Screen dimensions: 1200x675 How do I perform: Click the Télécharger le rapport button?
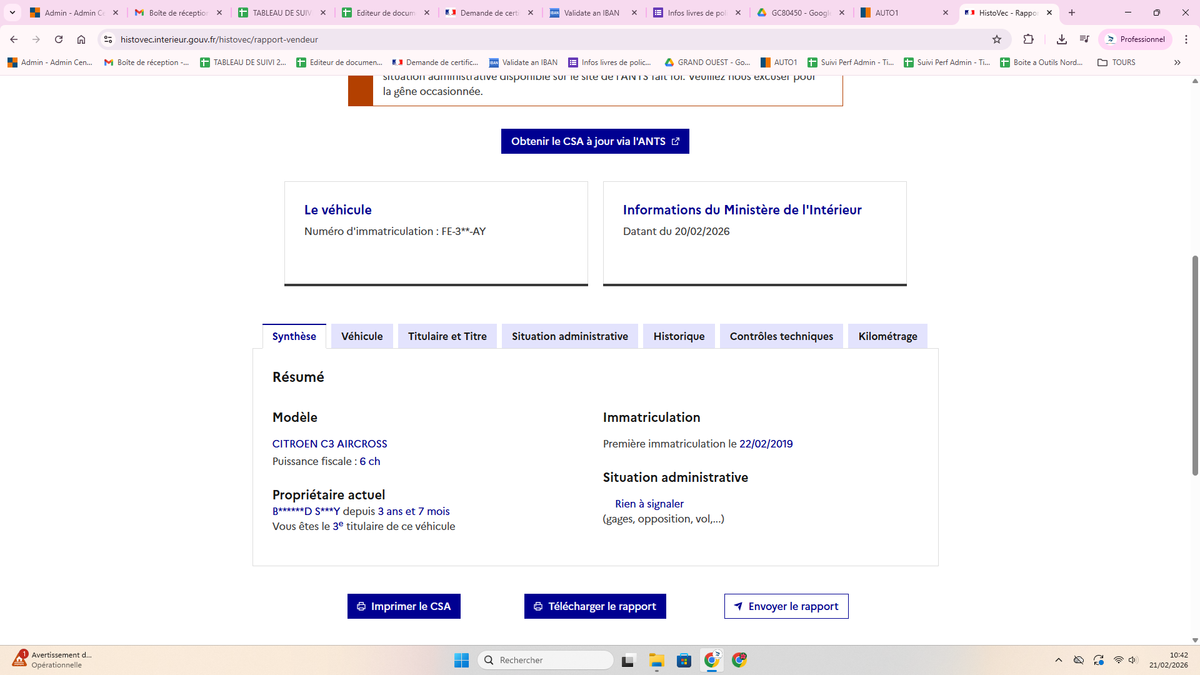pos(595,606)
